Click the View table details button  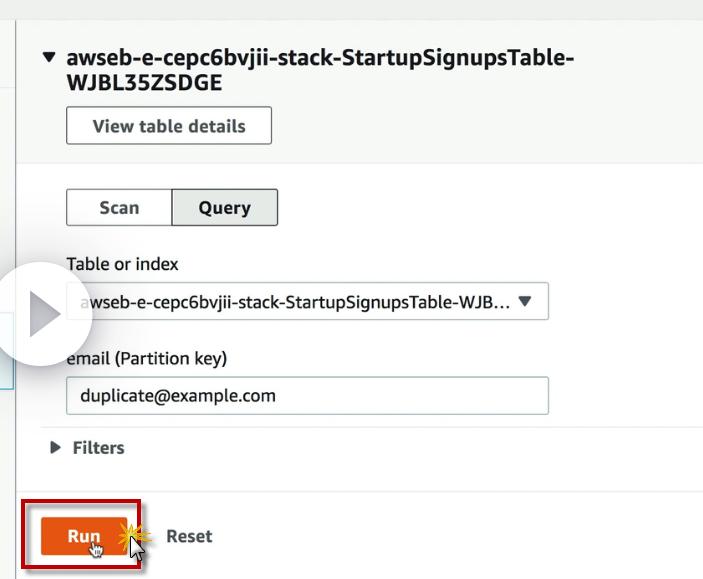coord(168,126)
